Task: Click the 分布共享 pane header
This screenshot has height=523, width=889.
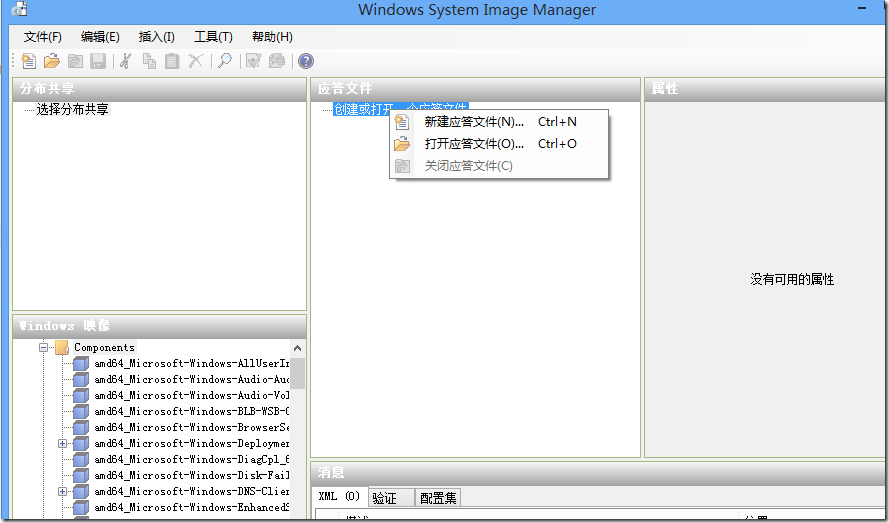Action: [159, 89]
